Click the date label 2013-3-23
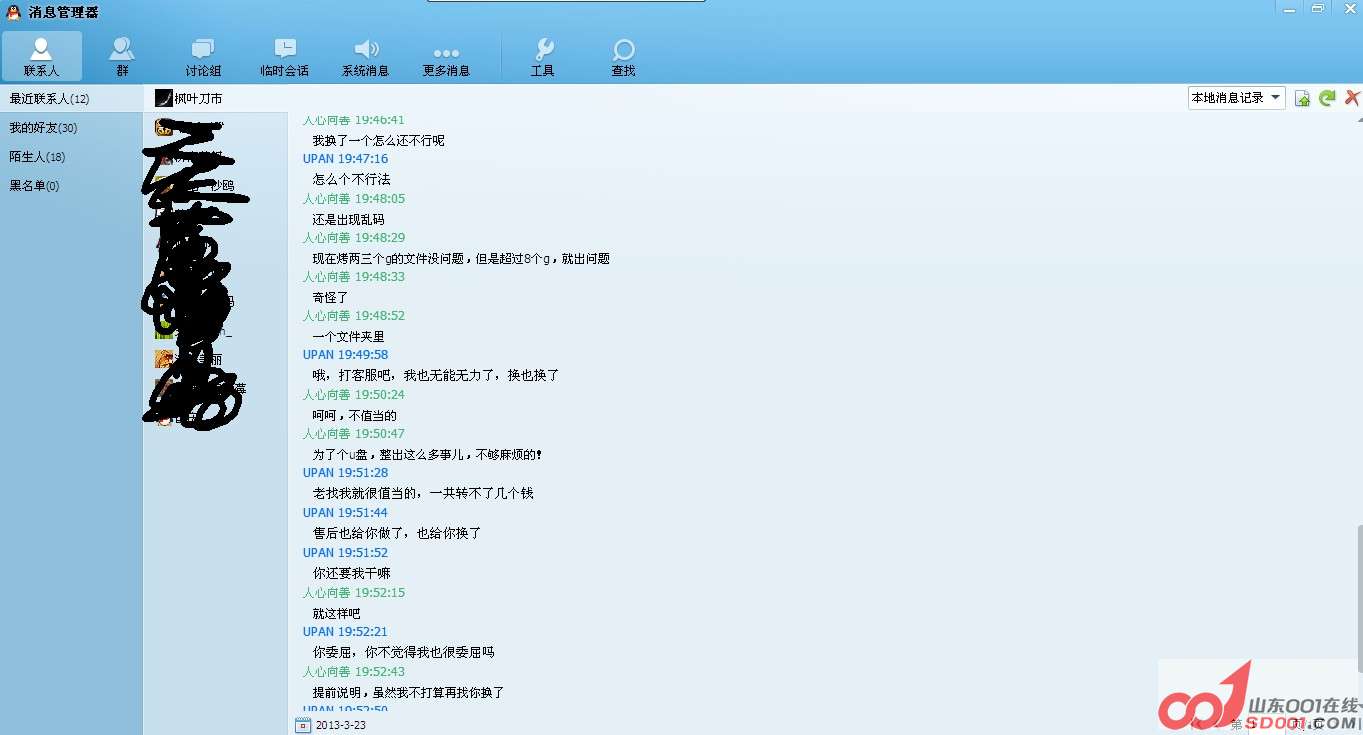The image size is (1363, 735). pos(340,725)
